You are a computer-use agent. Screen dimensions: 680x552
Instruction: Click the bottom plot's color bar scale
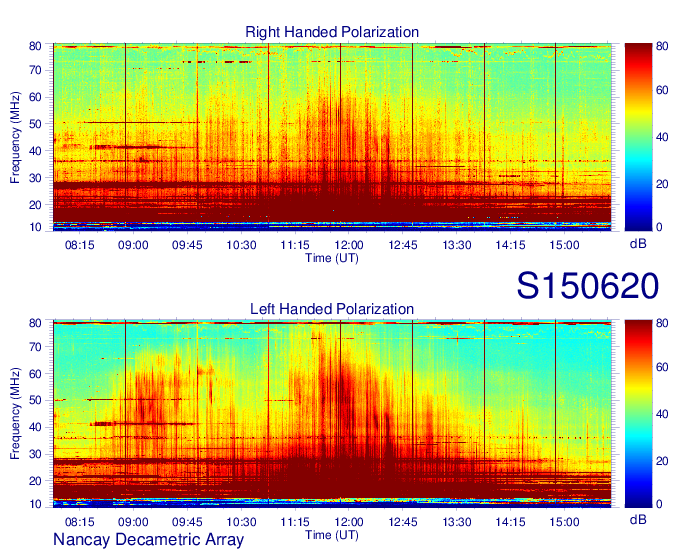coord(638,414)
